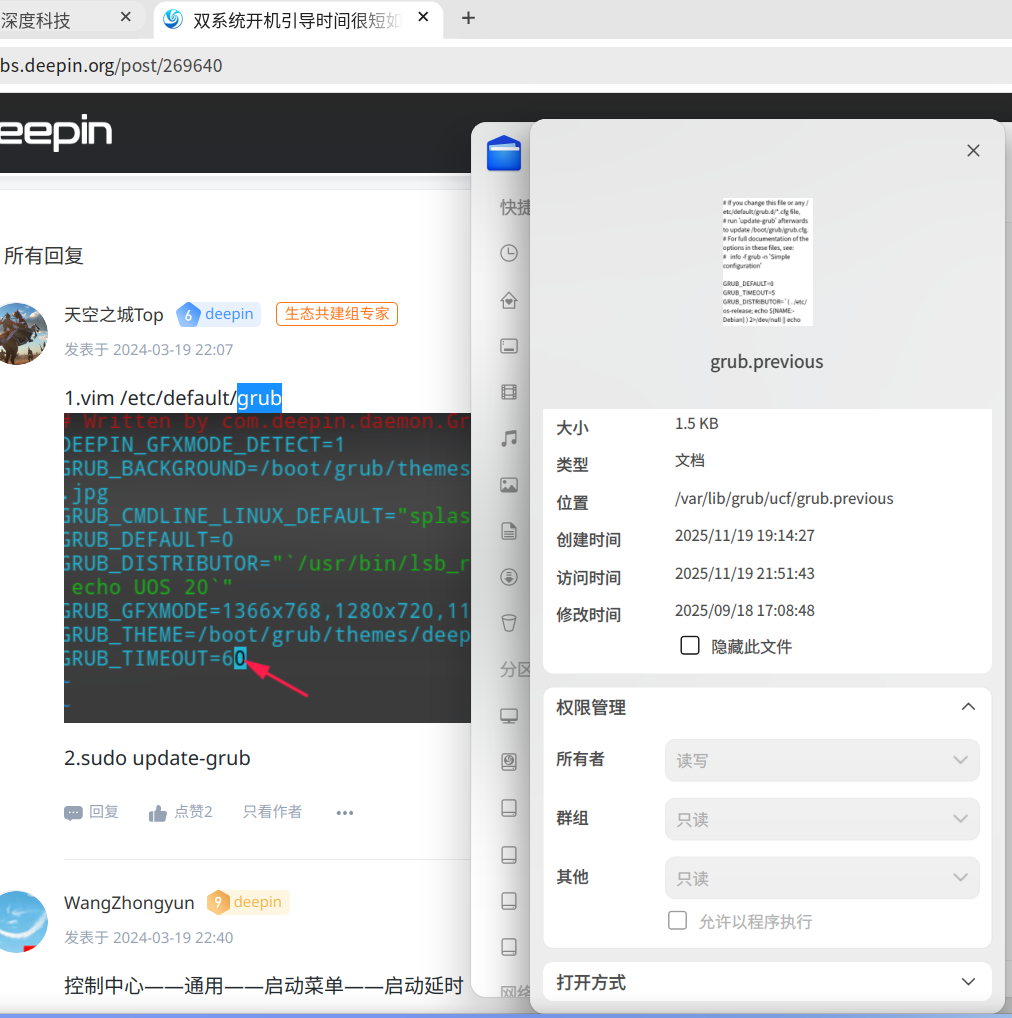
Task: Select the 双系统开机引导时间很短 browser tab
Action: (x=297, y=19)
